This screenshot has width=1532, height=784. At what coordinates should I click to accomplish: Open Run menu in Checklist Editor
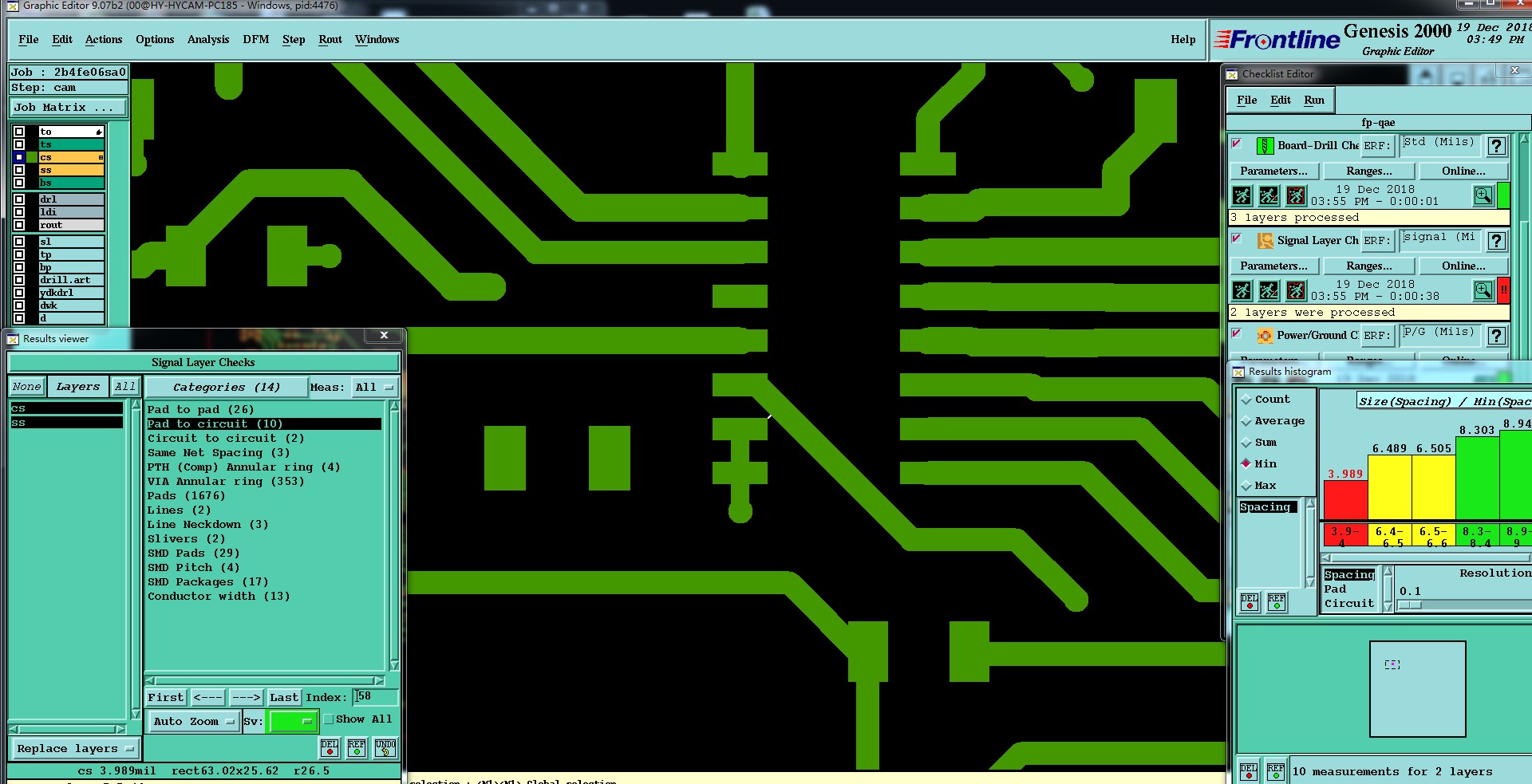coord(1314,100)
